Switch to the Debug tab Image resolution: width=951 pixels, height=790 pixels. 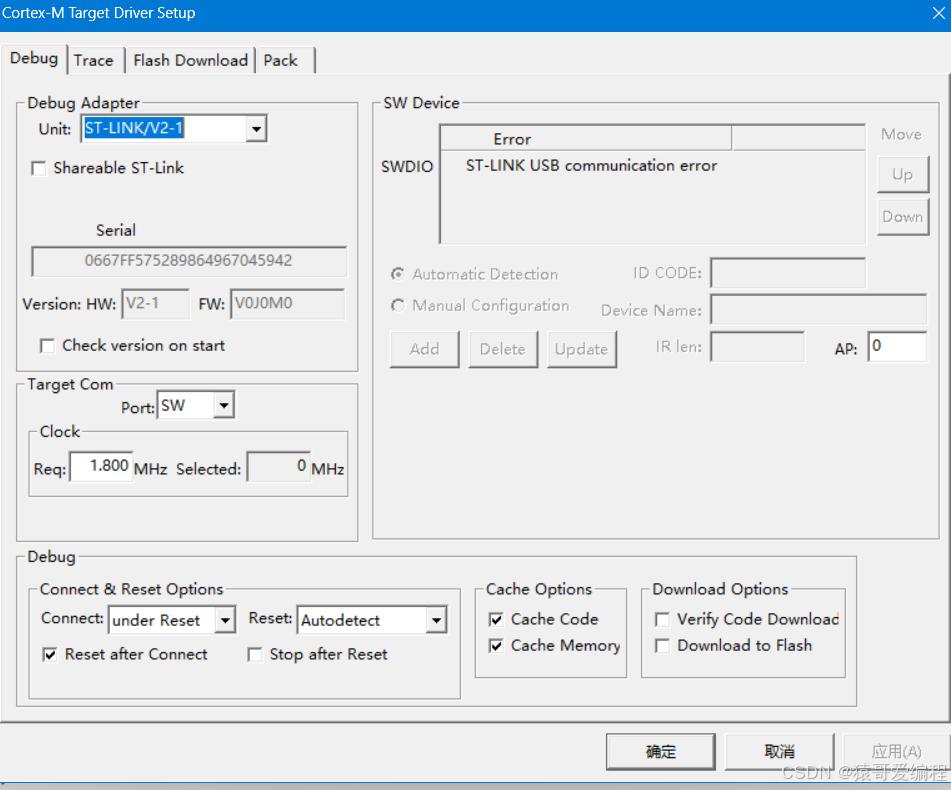pyautogui.click(x=34, y=59)
